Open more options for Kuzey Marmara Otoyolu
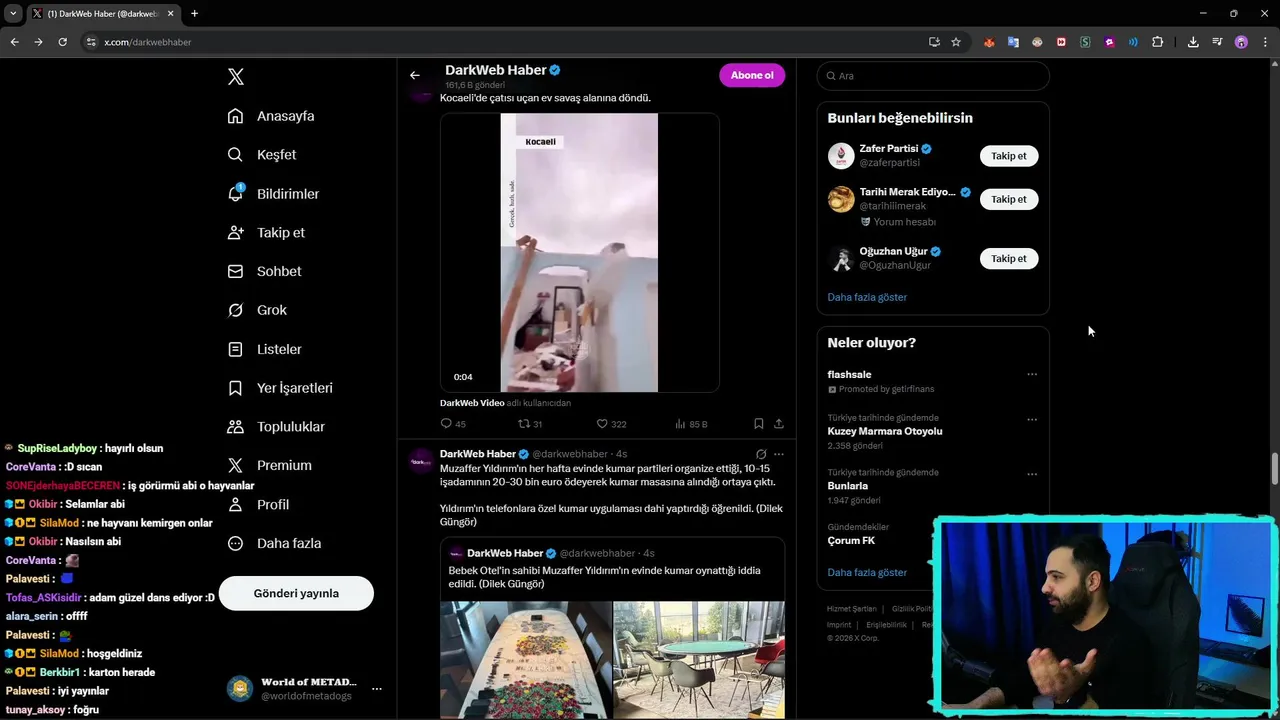This screenshot has height=720, width=1280. point(1032,419)
